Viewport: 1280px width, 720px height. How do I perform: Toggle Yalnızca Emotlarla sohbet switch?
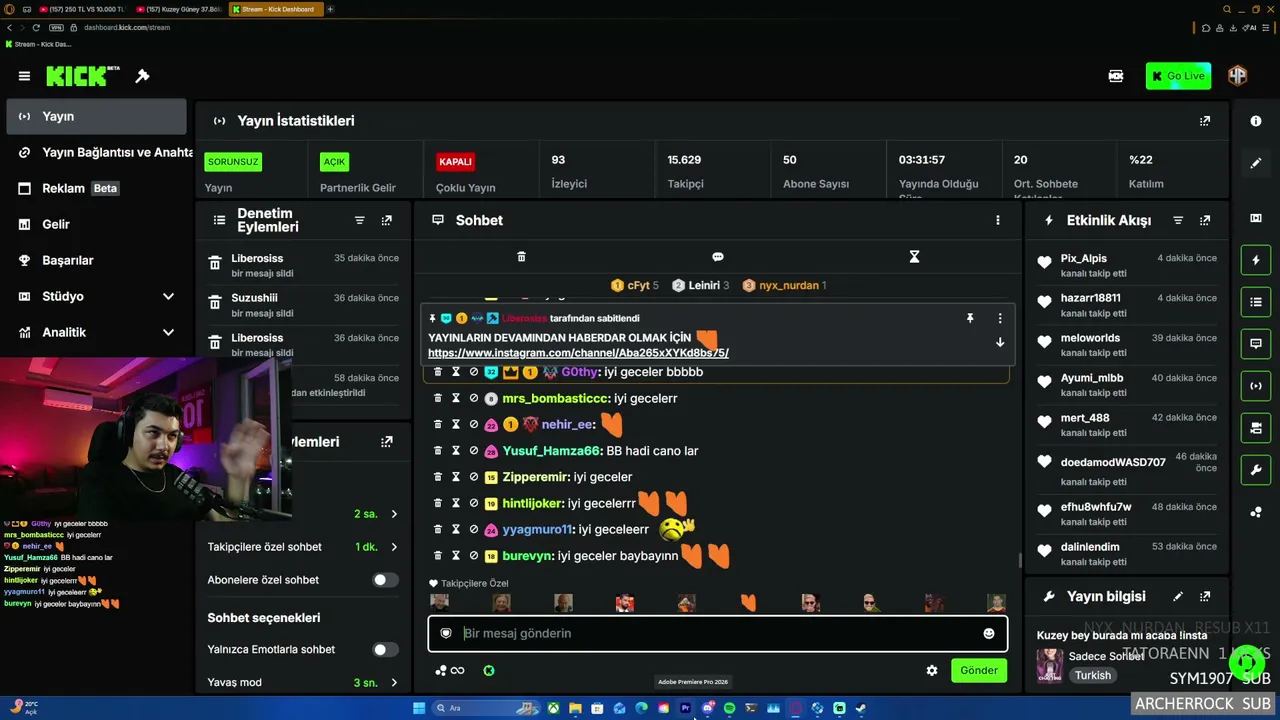[385, 650]
